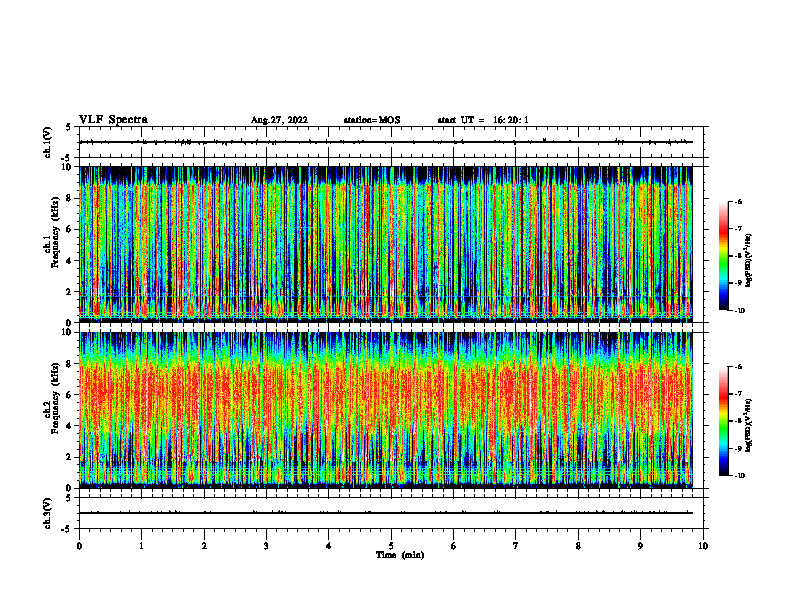Screen dimensions: 792x612
Task: Click the log(PSD) label beside the ch.2 colorbar
Action: pyautogui.click(x=749, y=425)
